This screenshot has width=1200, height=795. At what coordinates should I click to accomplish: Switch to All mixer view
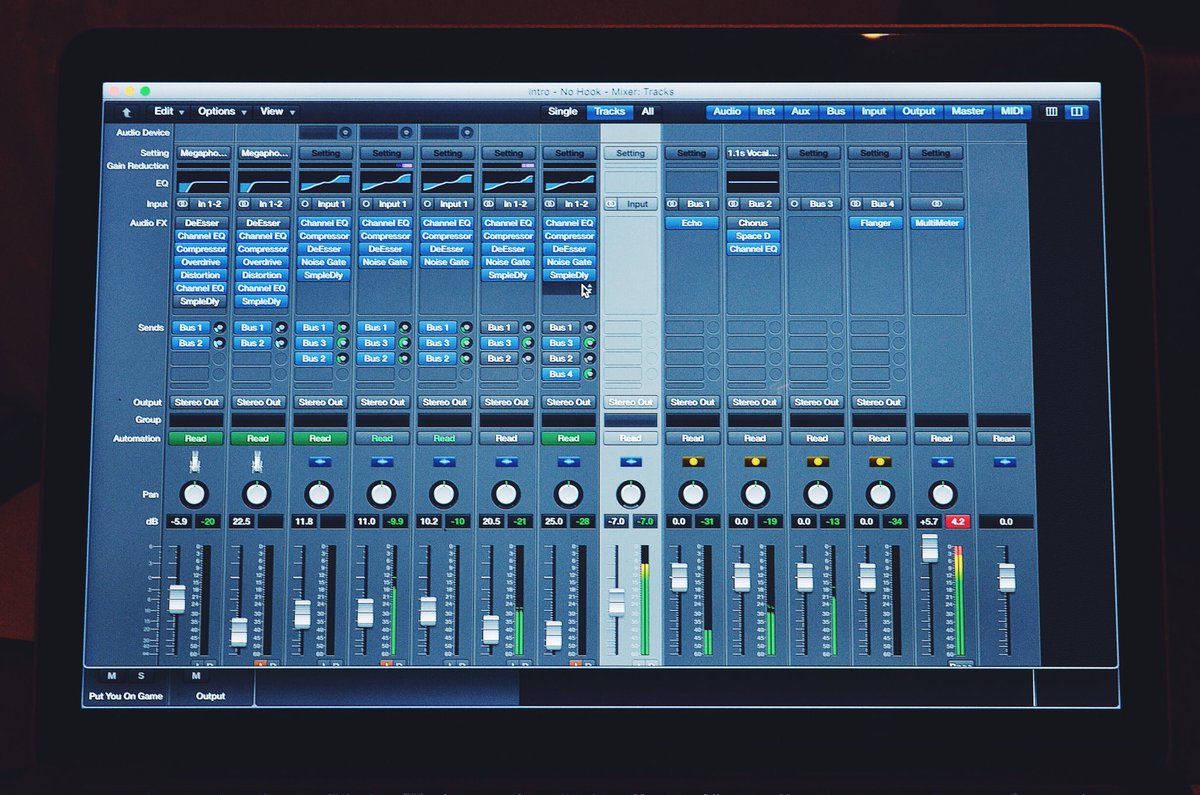[648, 112]
